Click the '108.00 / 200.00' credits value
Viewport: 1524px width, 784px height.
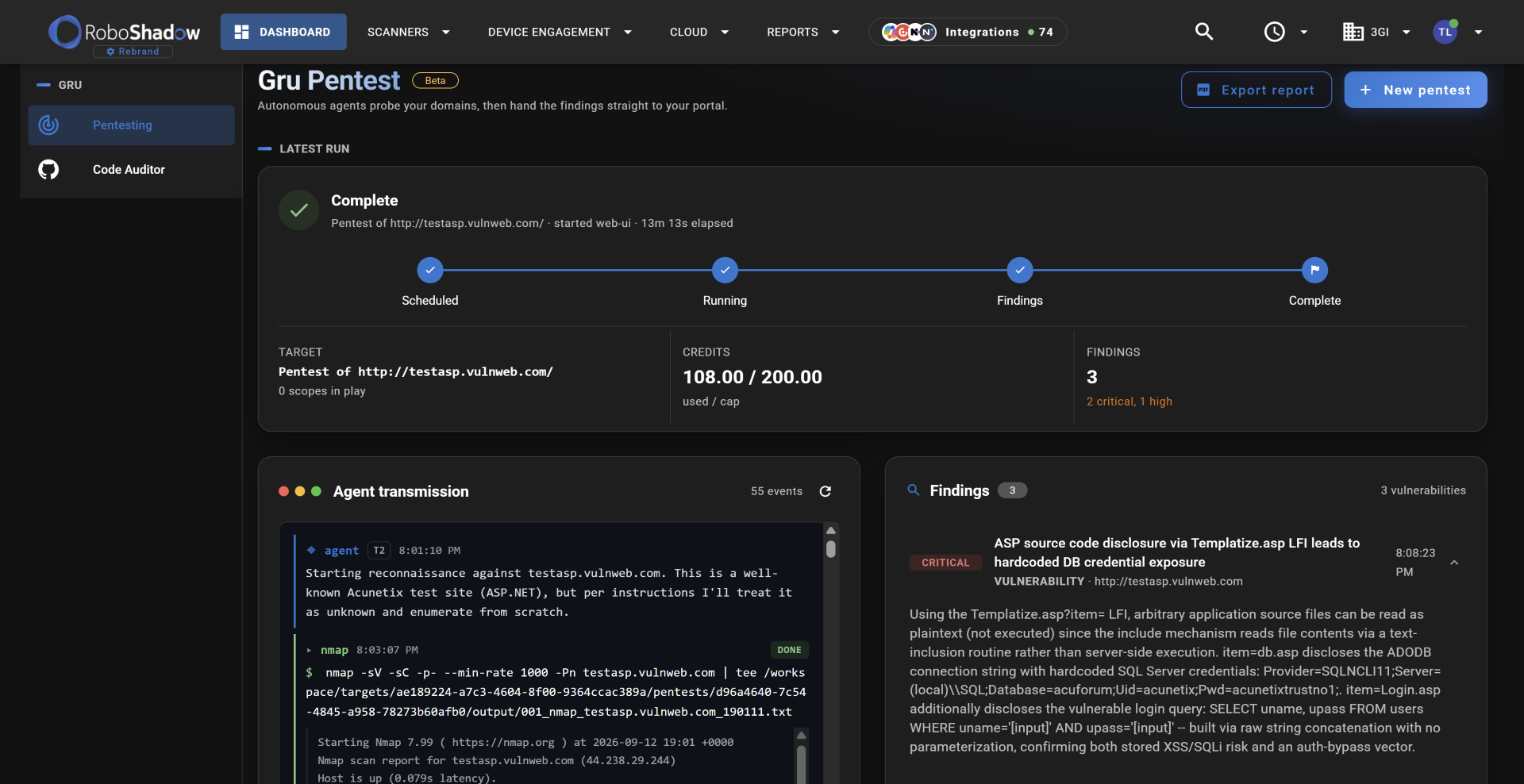coord(752,377)
